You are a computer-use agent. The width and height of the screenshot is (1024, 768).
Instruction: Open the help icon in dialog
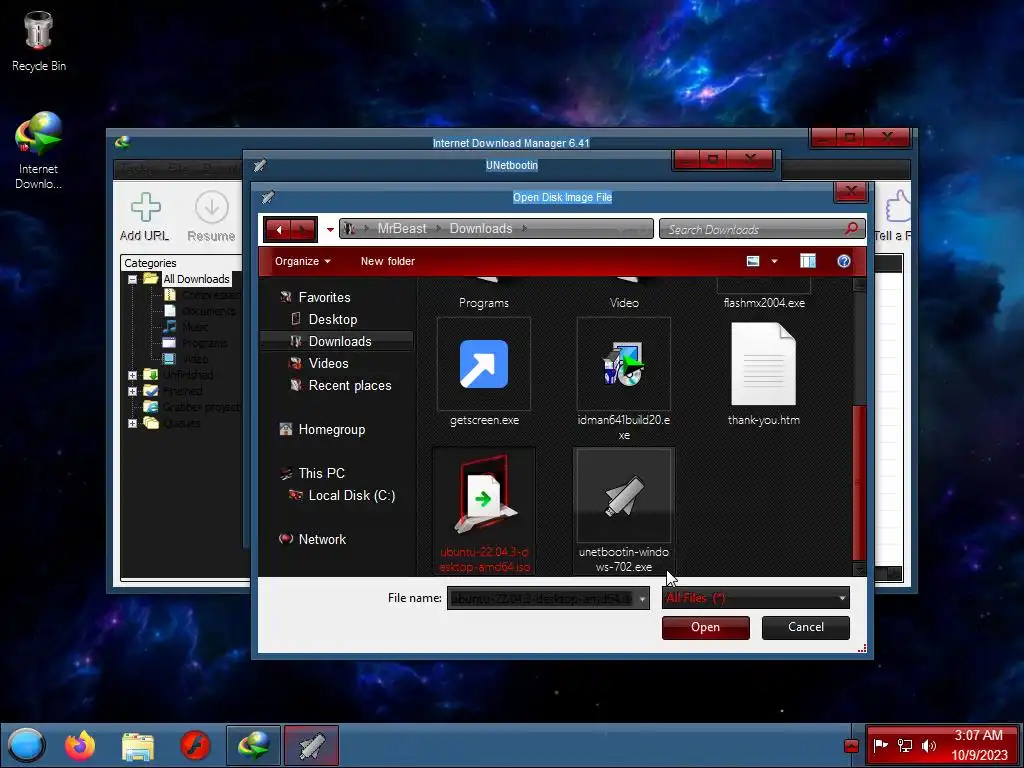tap(844, 261)
